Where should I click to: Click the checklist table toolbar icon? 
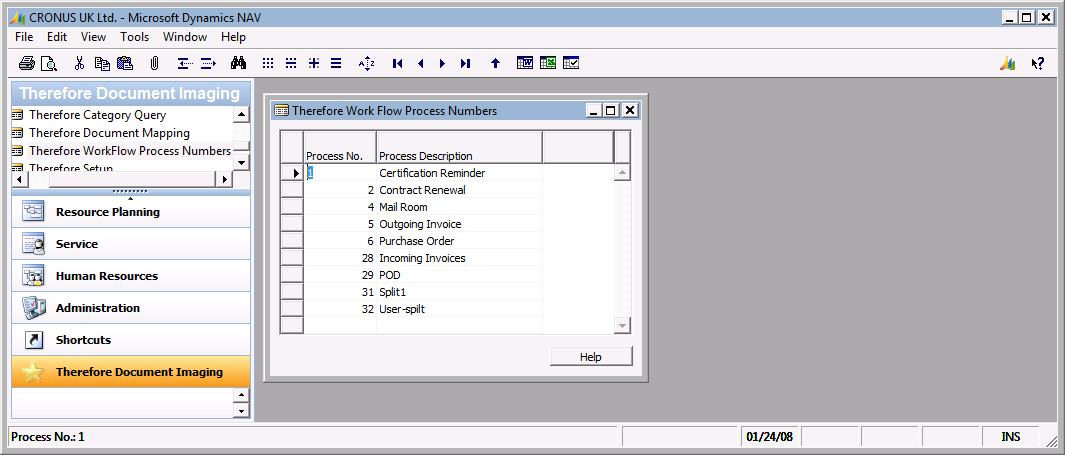point(571,63)
